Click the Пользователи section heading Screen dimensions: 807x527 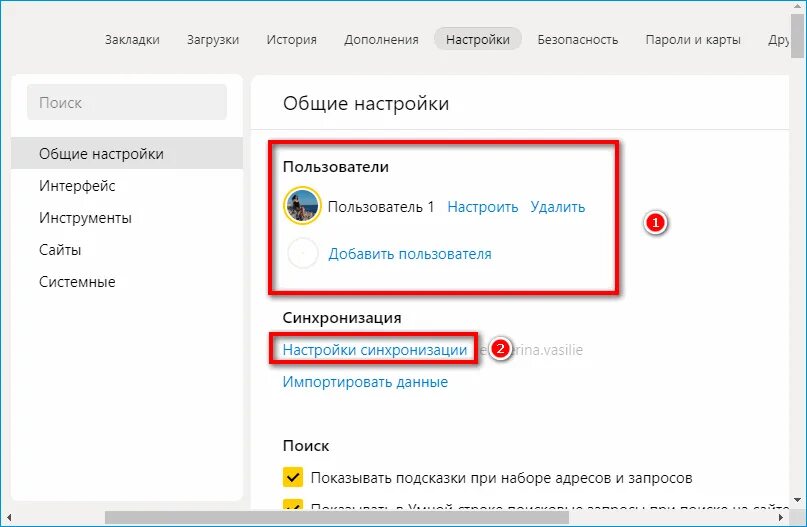pyautogui.click(x=336, y=167)
